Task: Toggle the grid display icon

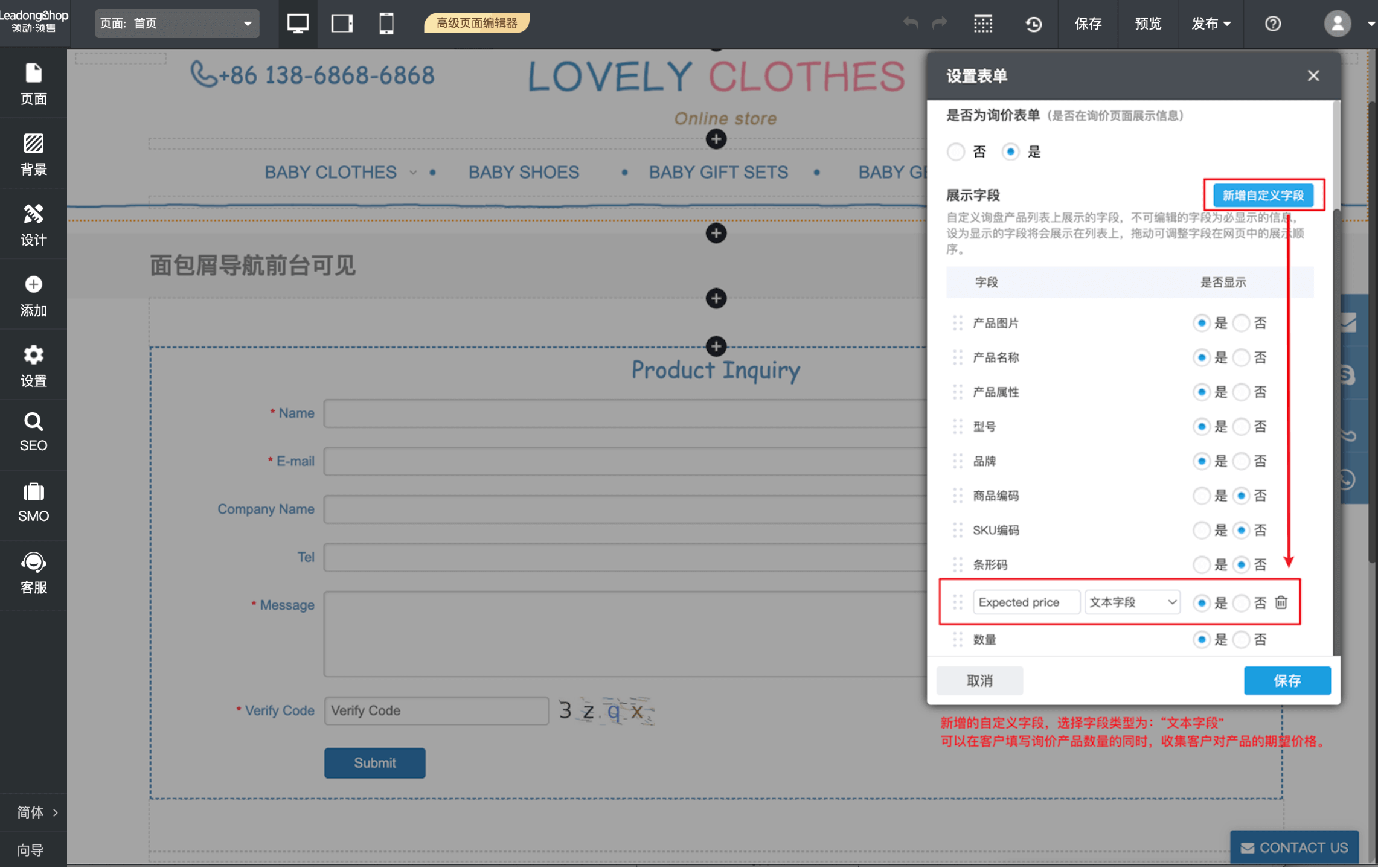Action: (x=983, y=24)
